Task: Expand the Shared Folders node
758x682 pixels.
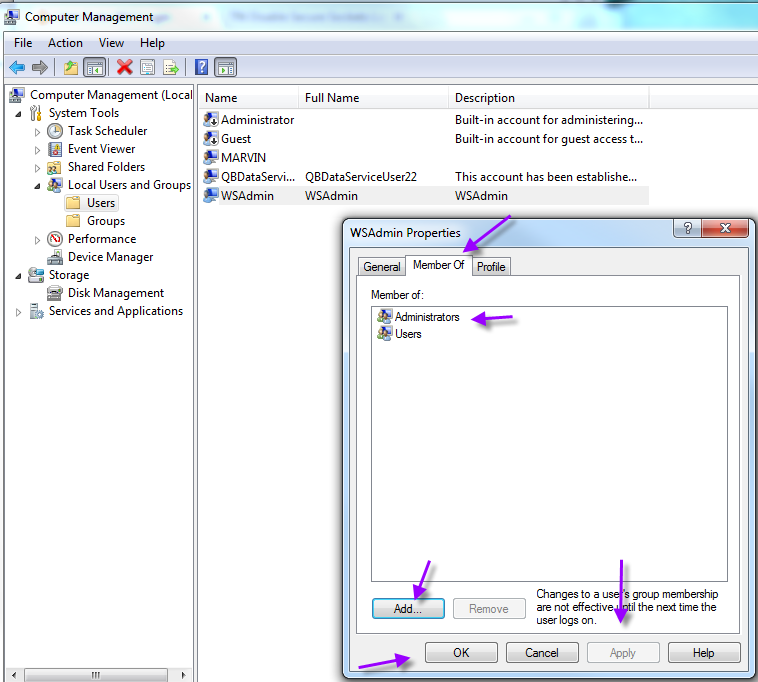Action: [37, 168]
